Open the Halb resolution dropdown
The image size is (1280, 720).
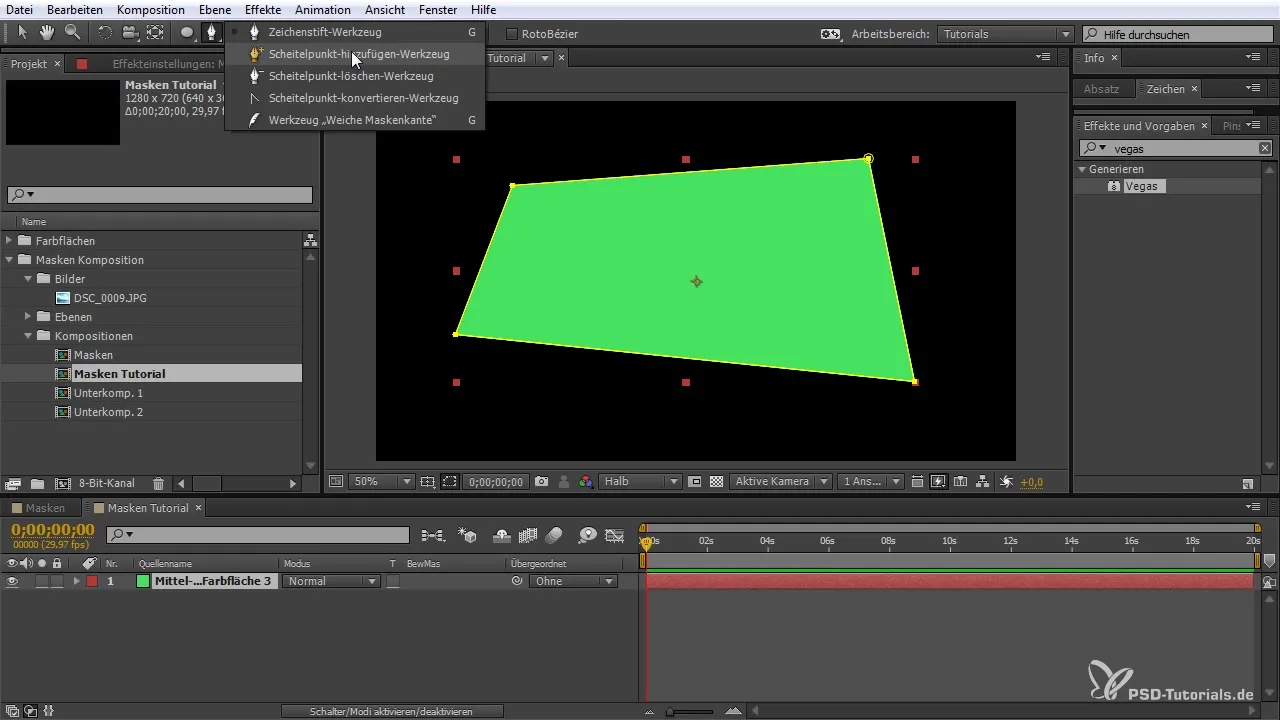[640, 481]
